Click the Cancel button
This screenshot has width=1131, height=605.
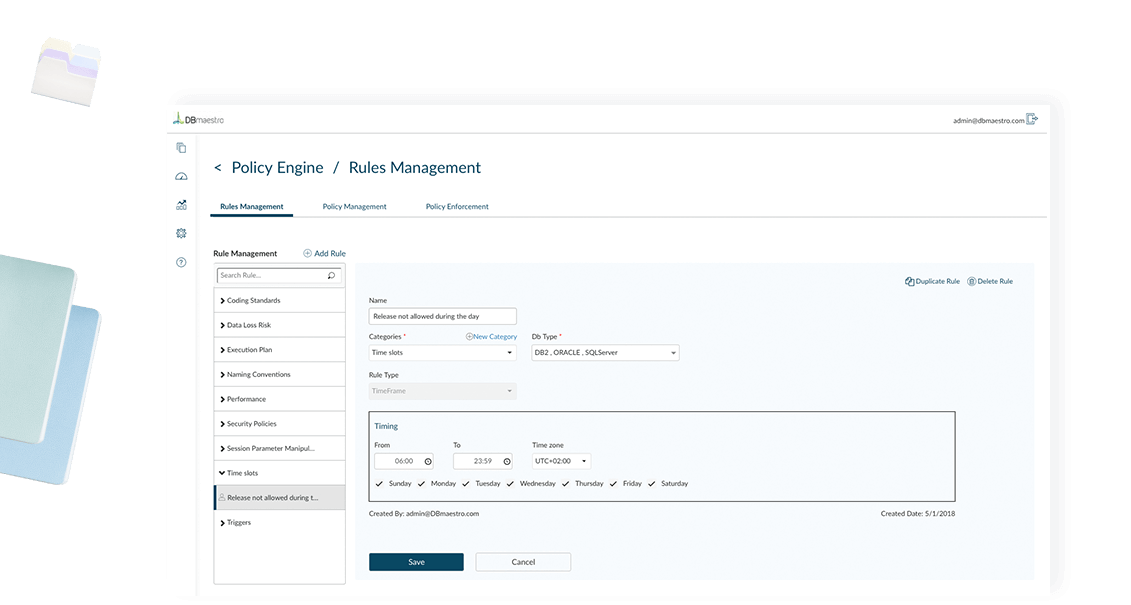[x=523, y=562]
